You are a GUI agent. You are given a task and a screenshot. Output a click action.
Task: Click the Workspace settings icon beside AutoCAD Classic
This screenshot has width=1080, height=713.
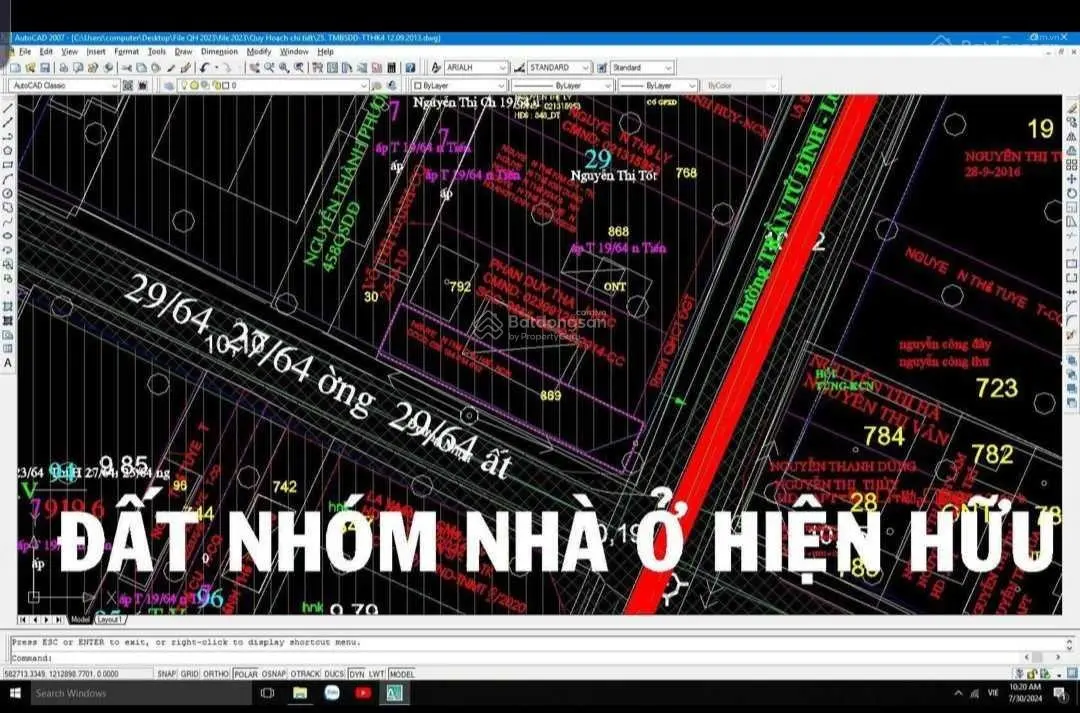(x=128, y=85)
